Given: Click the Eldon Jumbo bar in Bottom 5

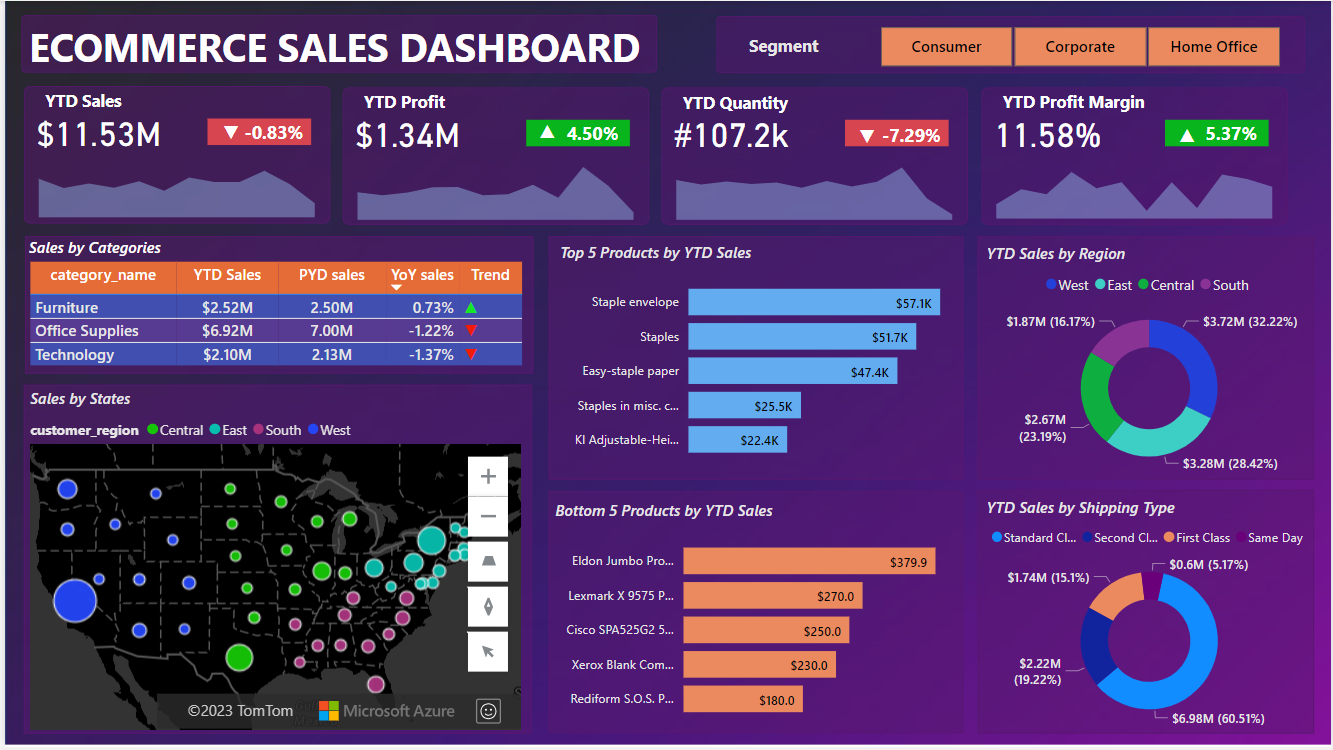Looking at the screenshot, I should pos(809,562).
